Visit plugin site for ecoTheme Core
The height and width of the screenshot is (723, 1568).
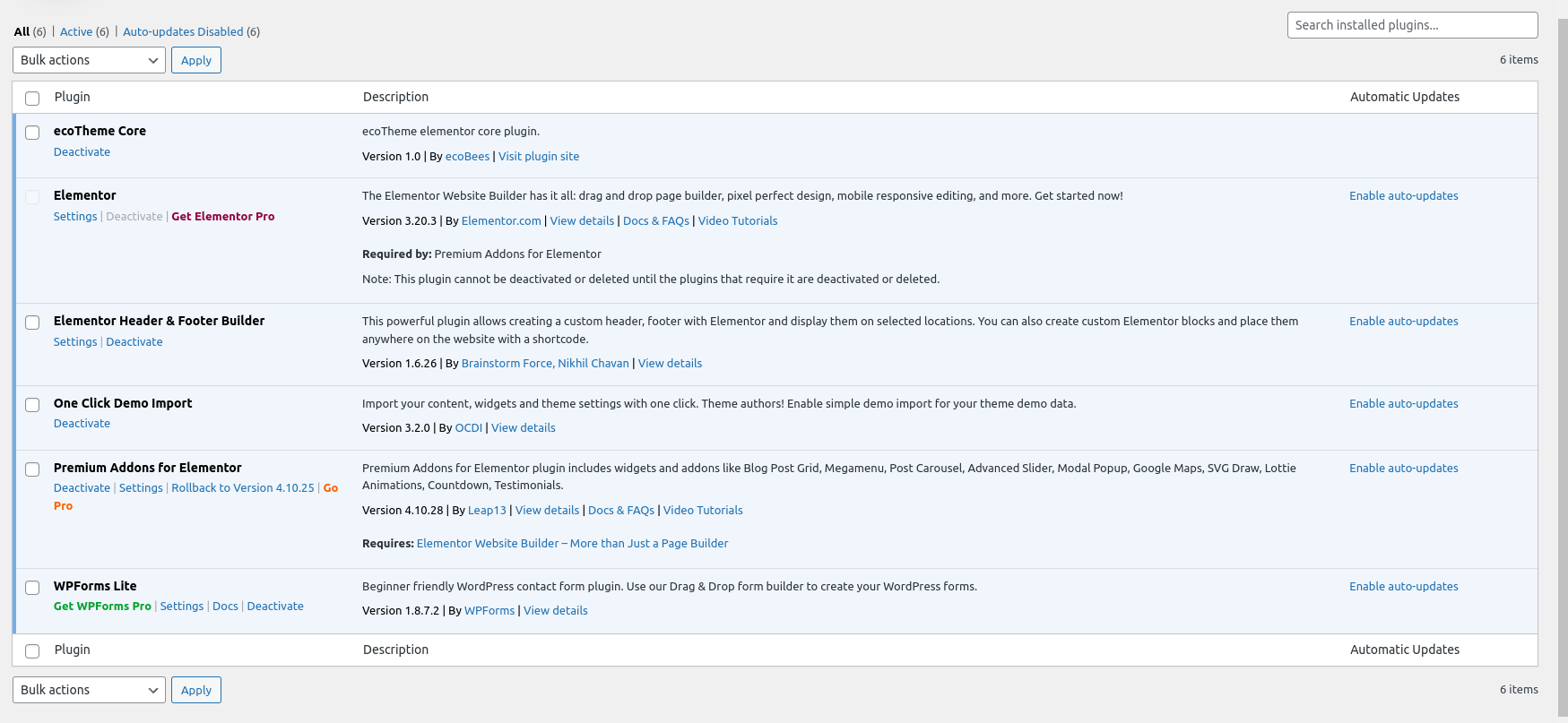point(539,156)
